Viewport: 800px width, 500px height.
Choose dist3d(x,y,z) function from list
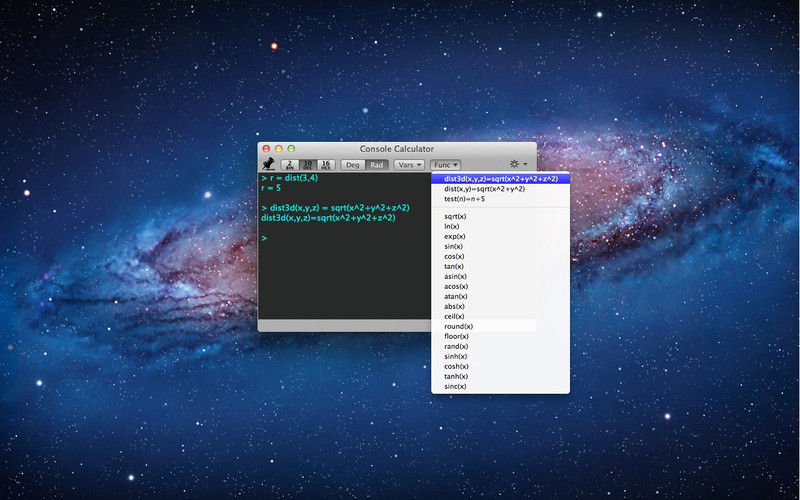(x=501, y=179)
